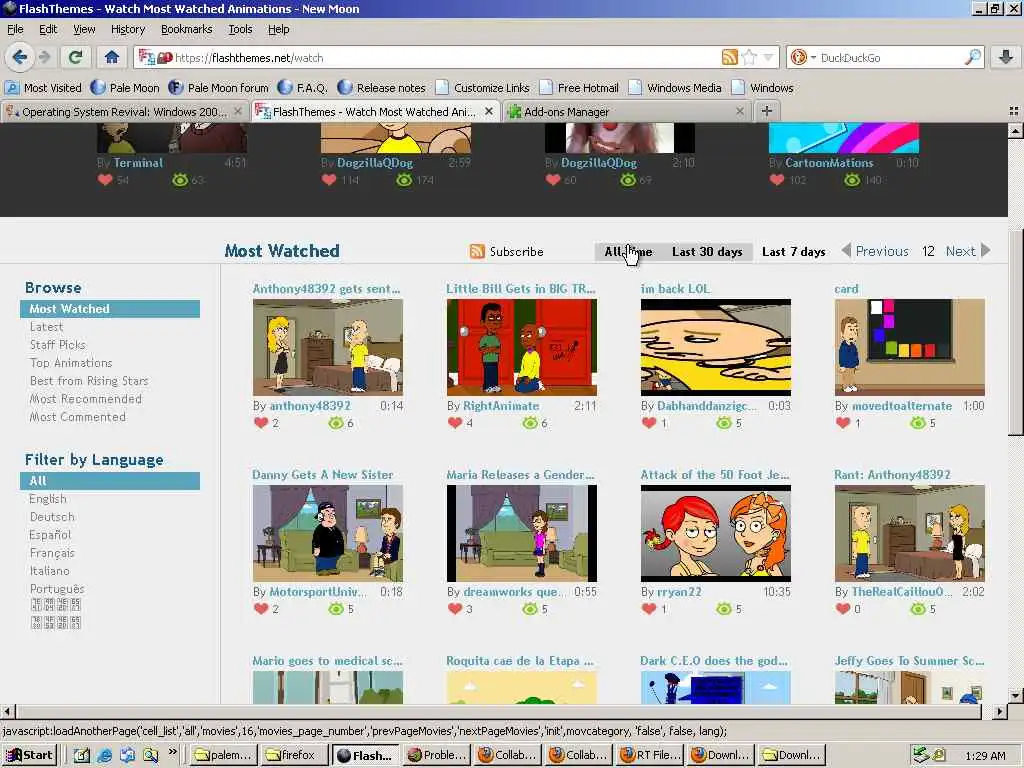This screenshot has height=768, width=1024.
Task: Click the eye icon under Rant: Anthony48392
Action: coord(918,609)
